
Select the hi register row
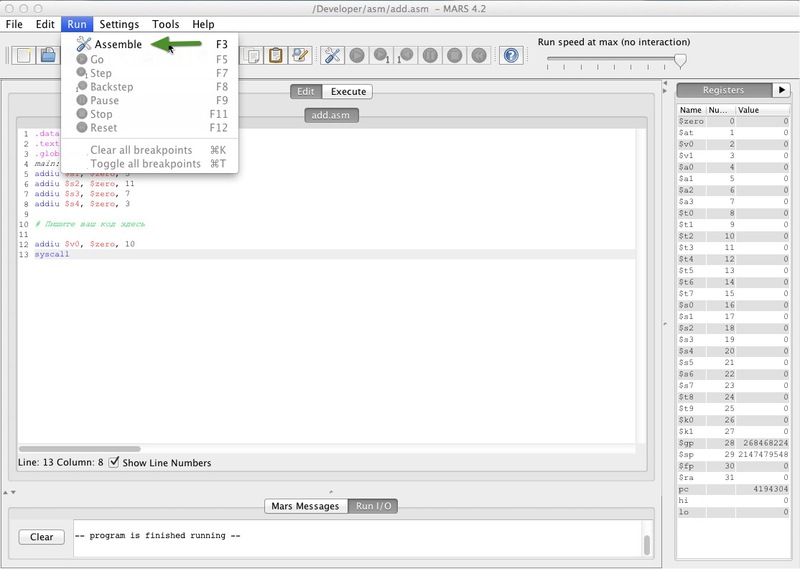tap(733, 501)
